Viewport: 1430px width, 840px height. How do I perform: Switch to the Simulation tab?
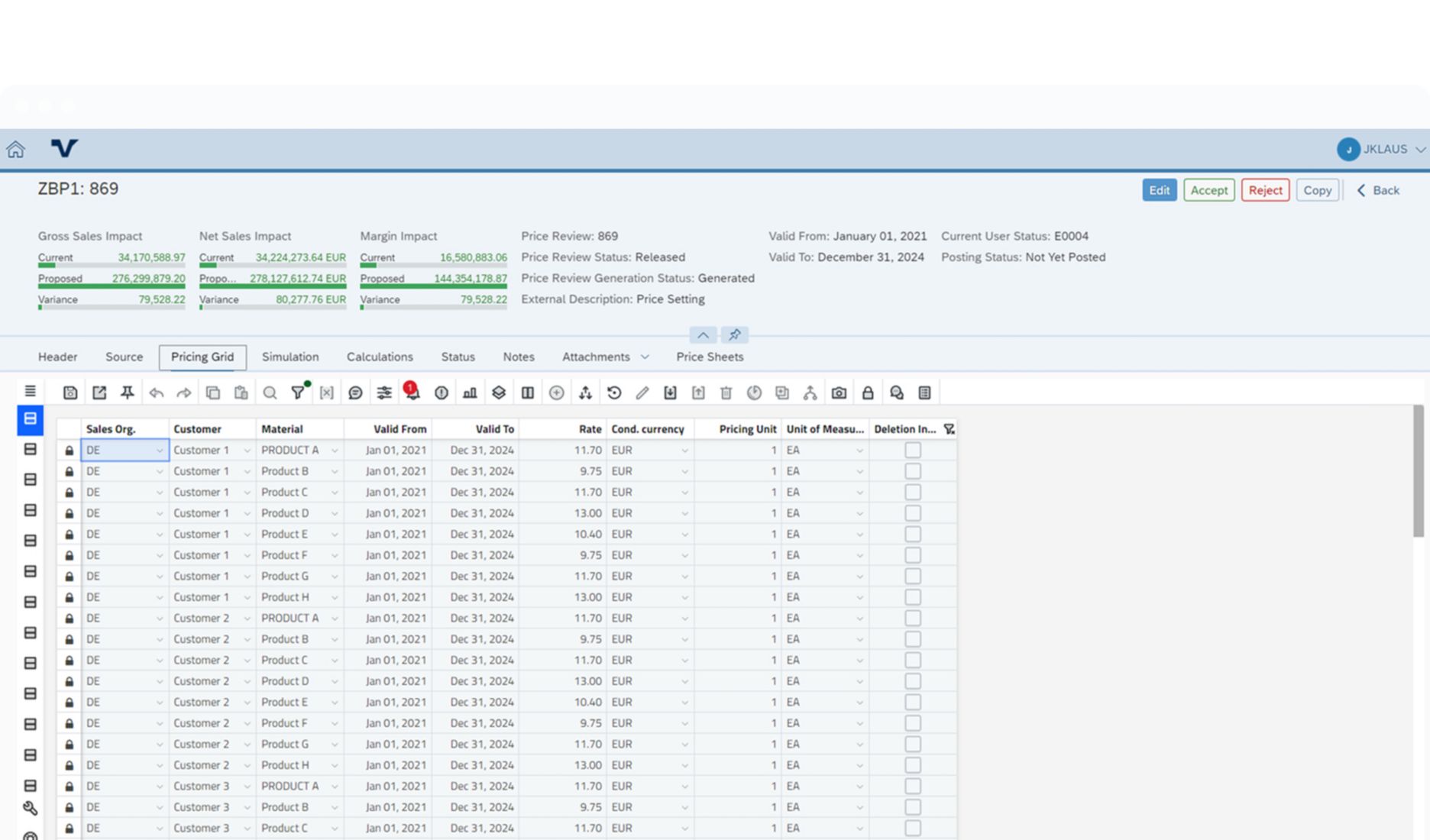coord(290,357)
